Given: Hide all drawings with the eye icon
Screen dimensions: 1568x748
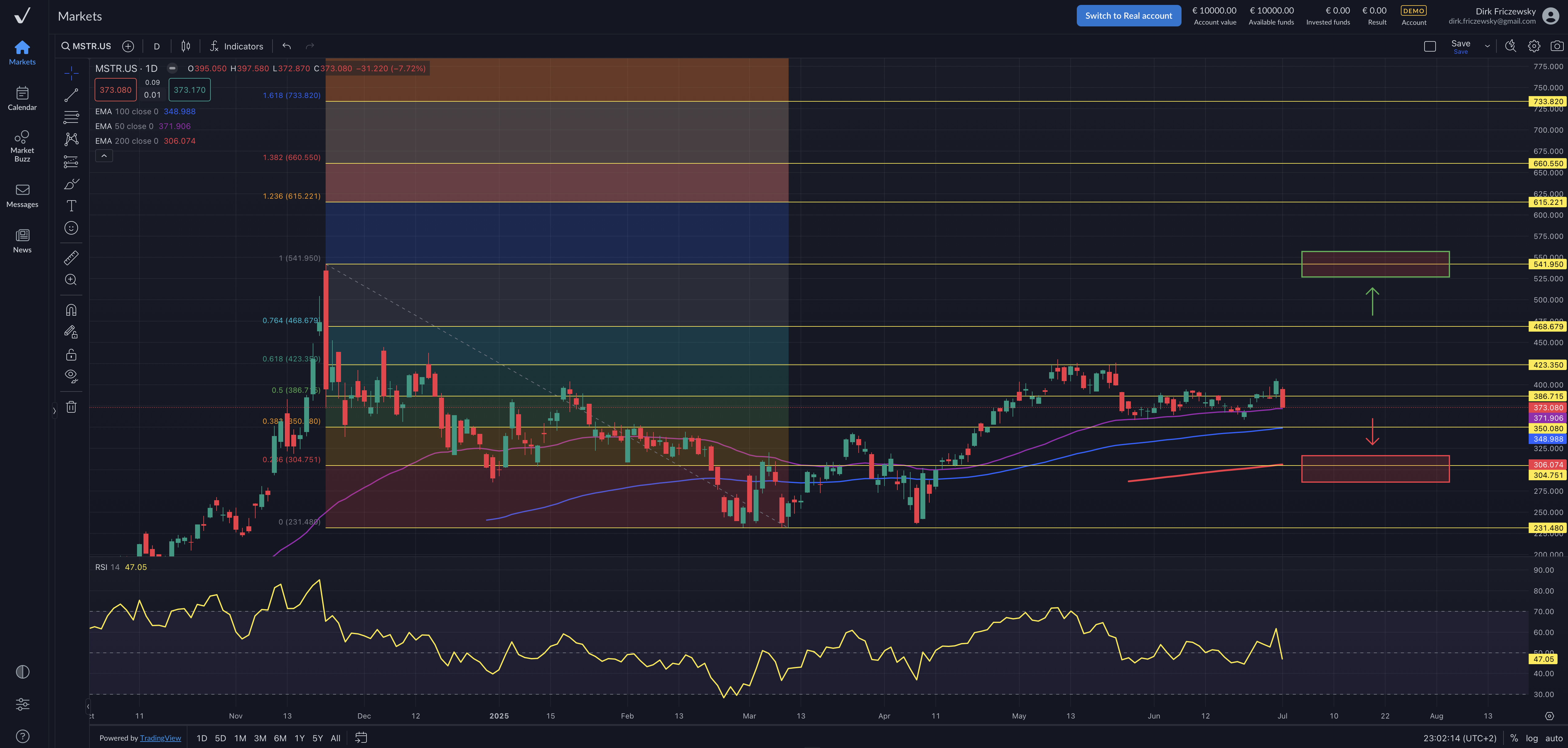Looking at the screenshot, I should tap(71, 376).
